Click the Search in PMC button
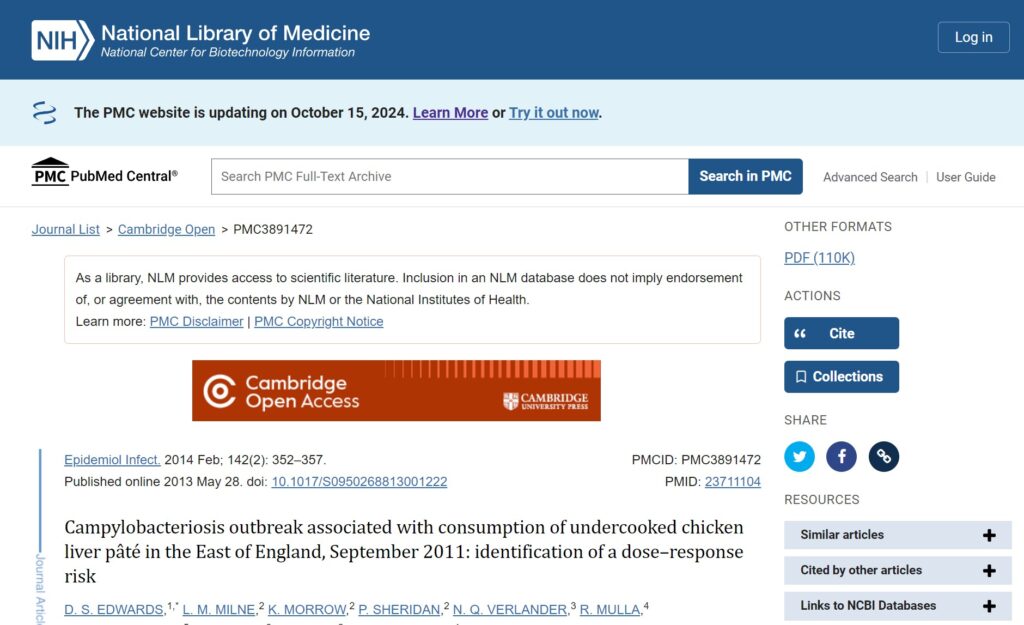1024x625 pixels. [x=745, y=176]
